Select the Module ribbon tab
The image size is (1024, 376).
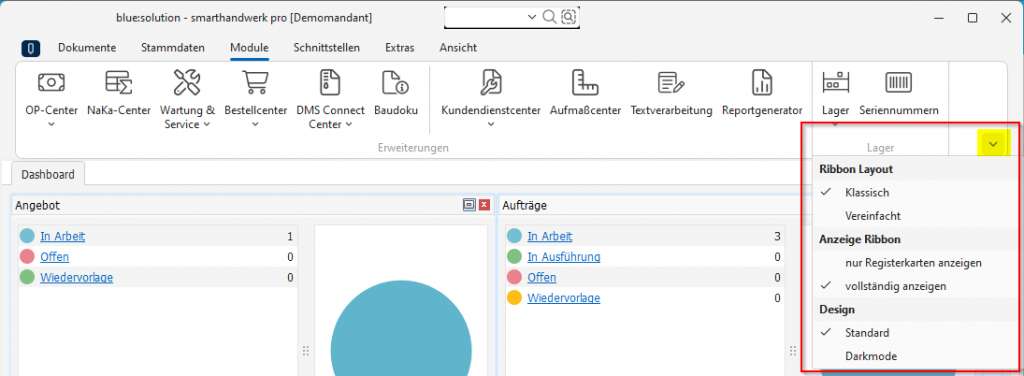click(x=249, y=48)
